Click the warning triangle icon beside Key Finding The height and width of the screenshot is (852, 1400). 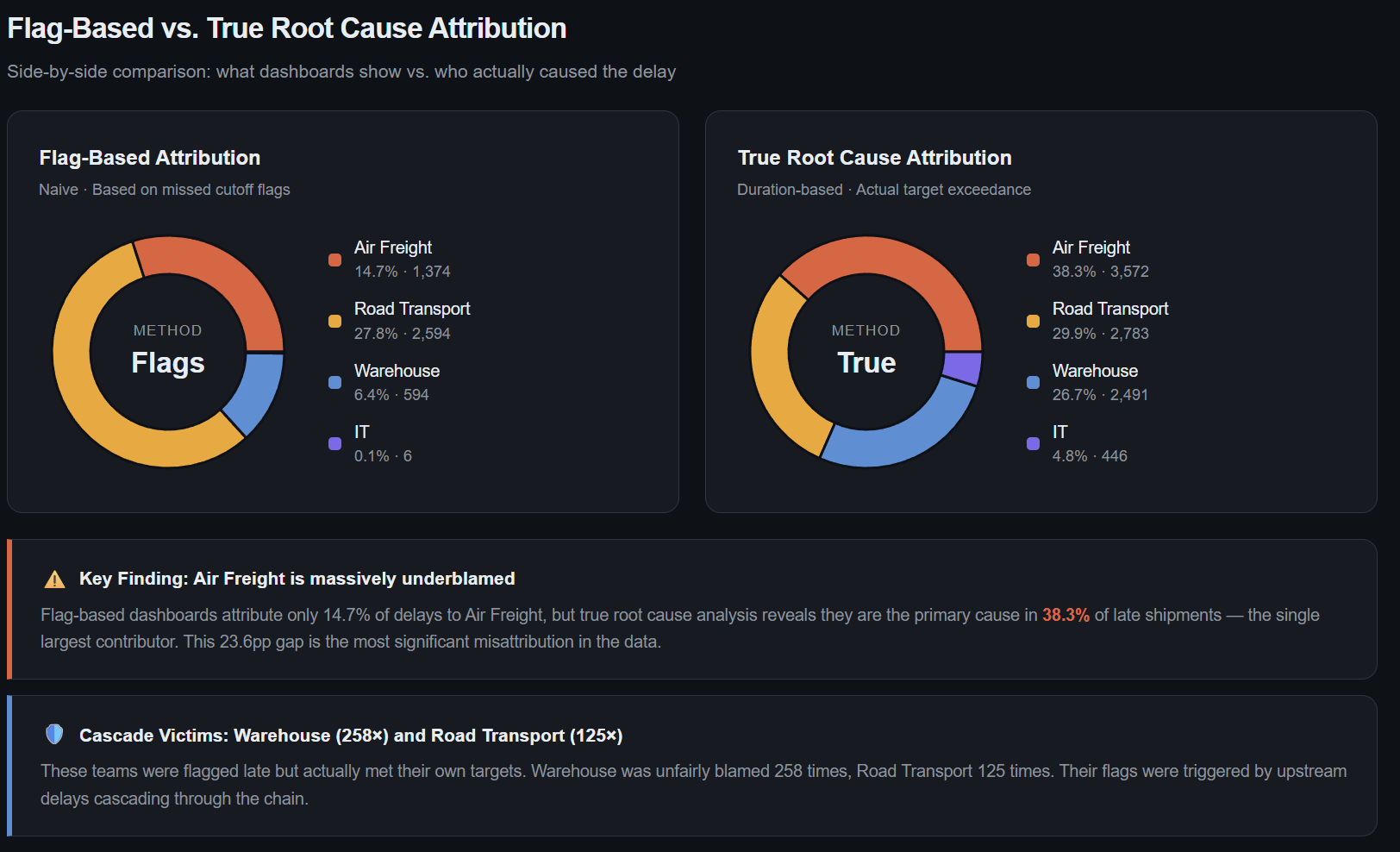coord(54,579)
